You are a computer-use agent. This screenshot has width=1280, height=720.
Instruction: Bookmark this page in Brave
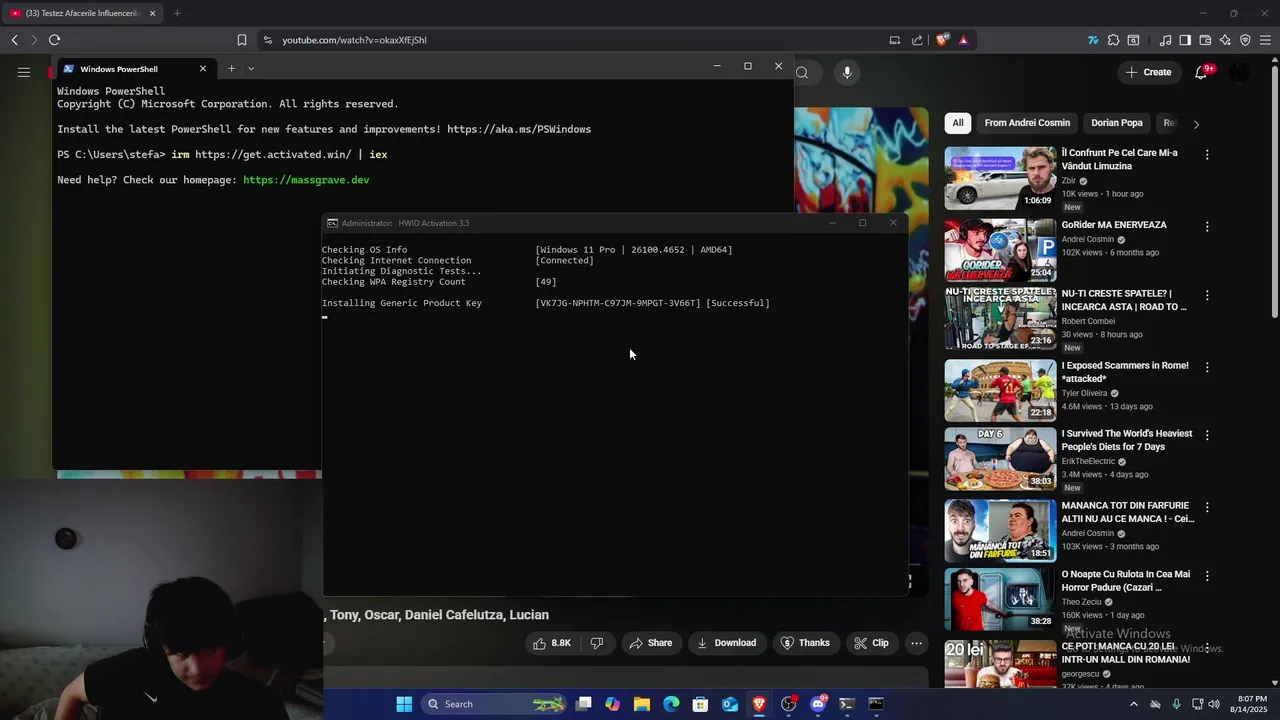click(242, 40)
